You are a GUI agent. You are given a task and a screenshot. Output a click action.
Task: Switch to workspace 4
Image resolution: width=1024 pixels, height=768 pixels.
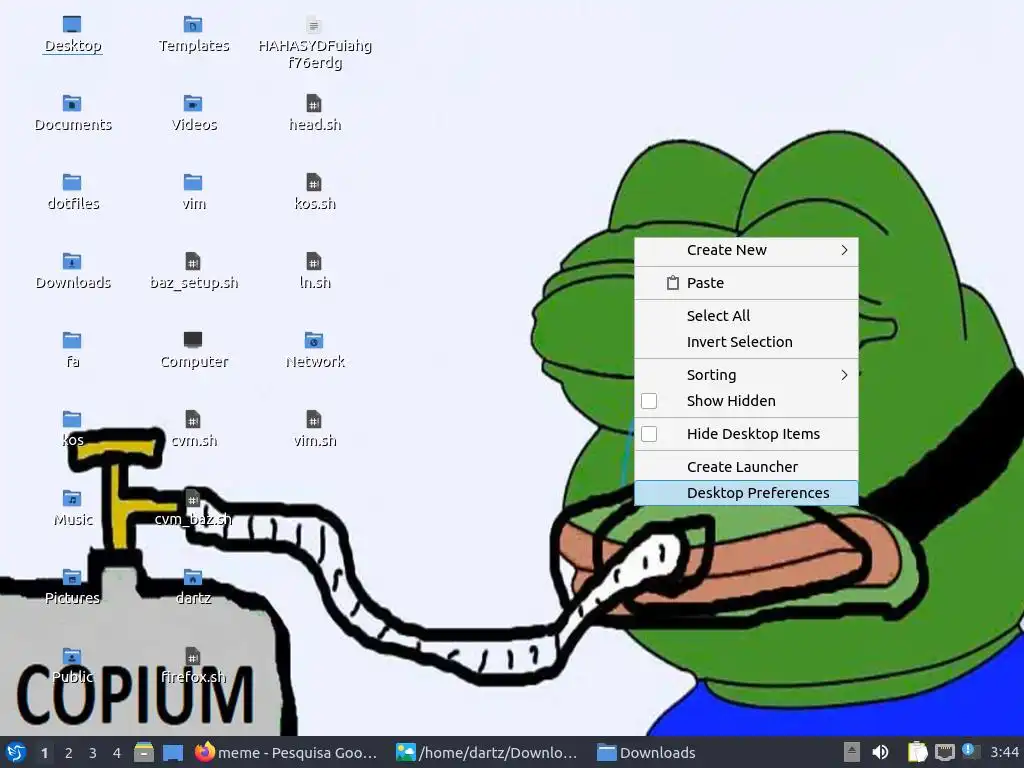(117, 753)
